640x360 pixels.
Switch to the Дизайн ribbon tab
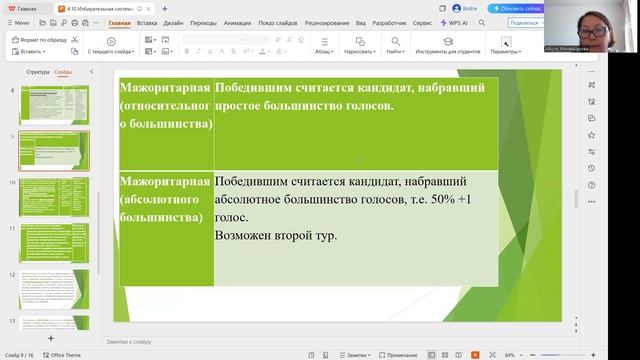[173, 23]
